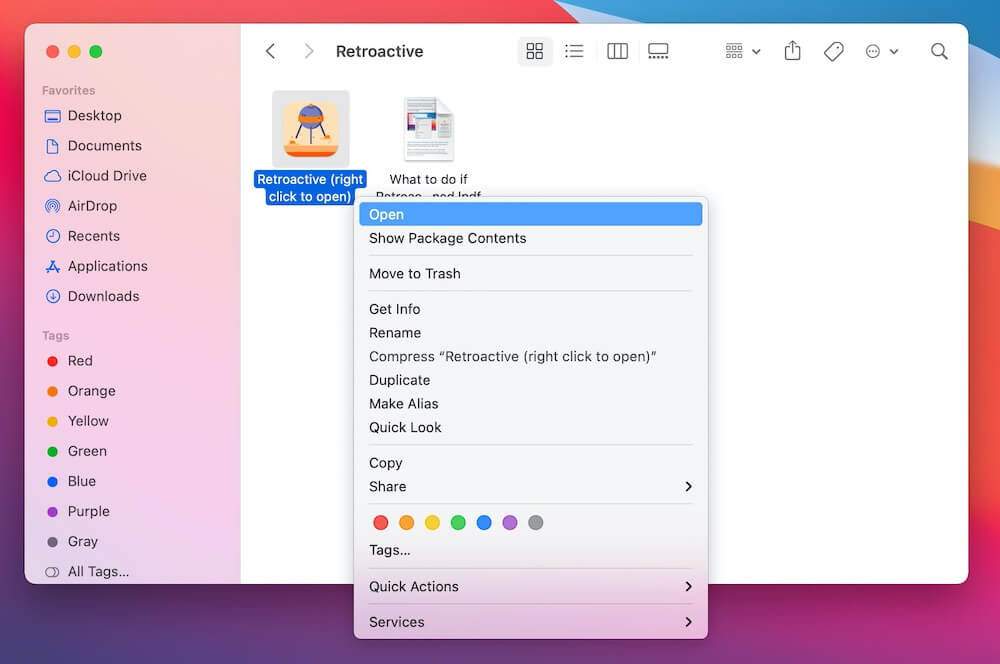
Task: Filter by Green tag in sidebar
Action: point(77,451)
